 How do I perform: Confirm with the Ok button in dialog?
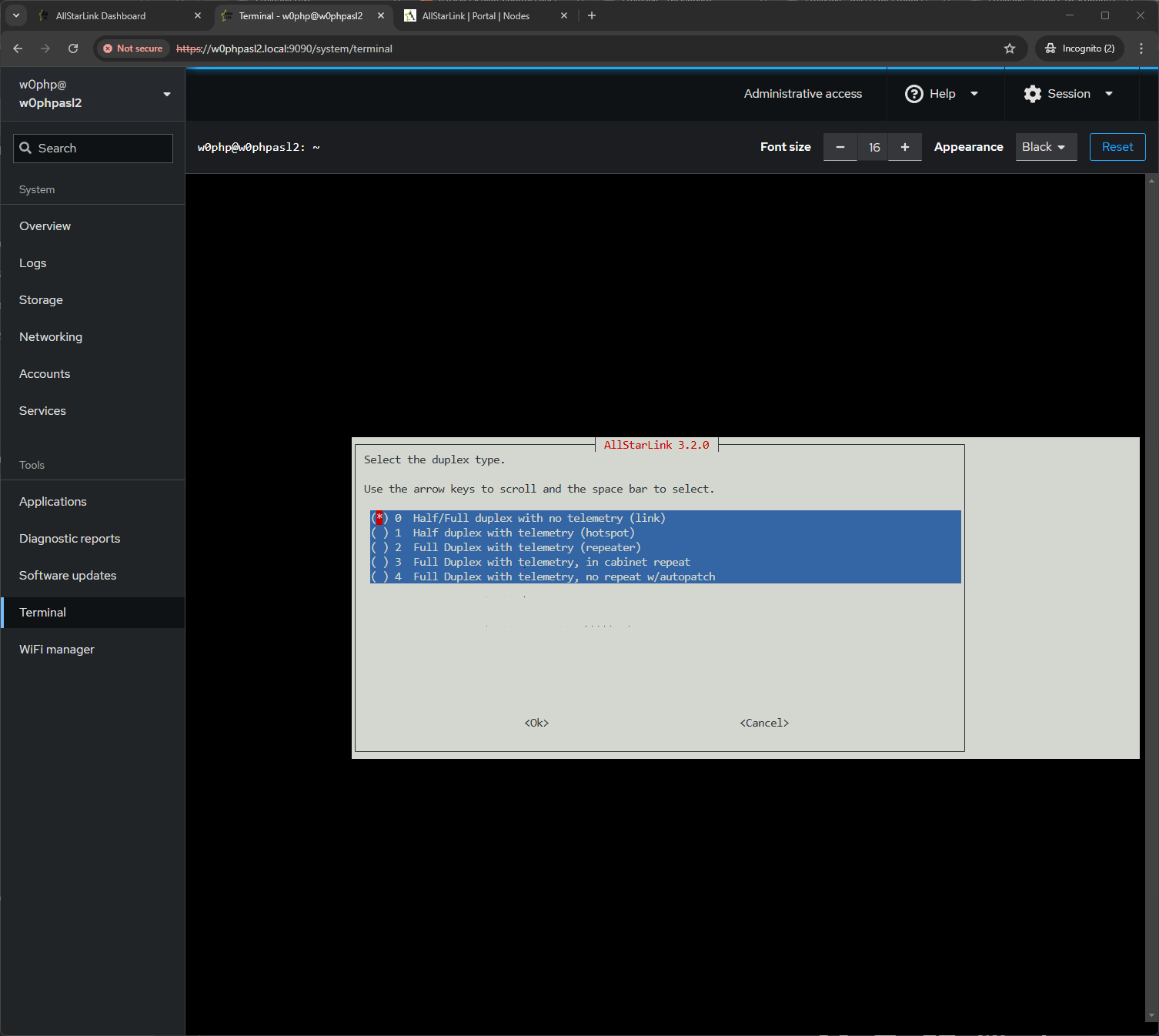point(536,723)
